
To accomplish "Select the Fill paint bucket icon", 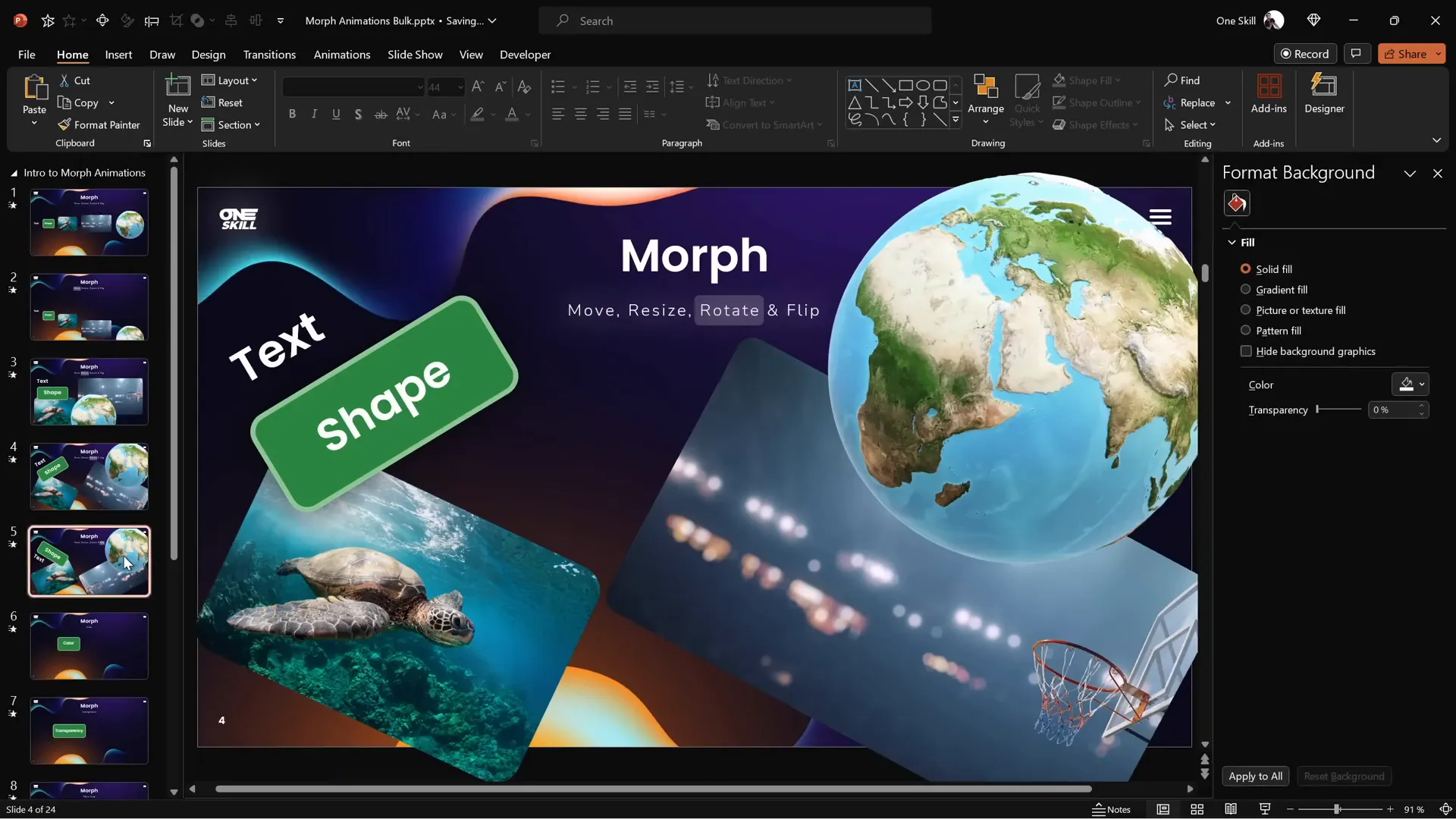I will coord(1237,203).
